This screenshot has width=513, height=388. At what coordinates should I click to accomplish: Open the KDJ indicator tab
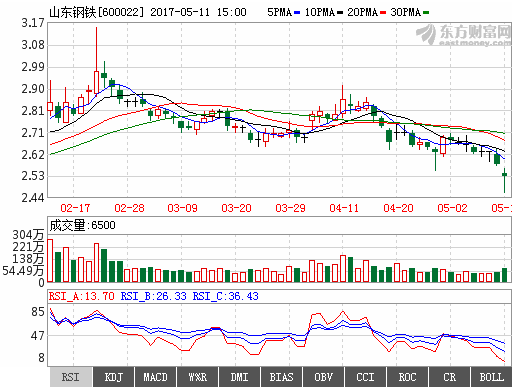pyautogui.click(x=114, y=377)
